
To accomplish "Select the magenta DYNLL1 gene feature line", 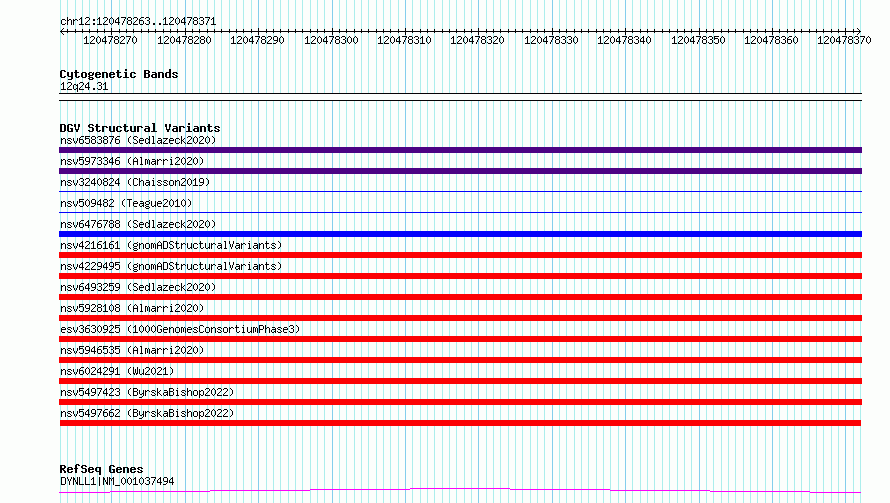I will (x=460, y=490).
